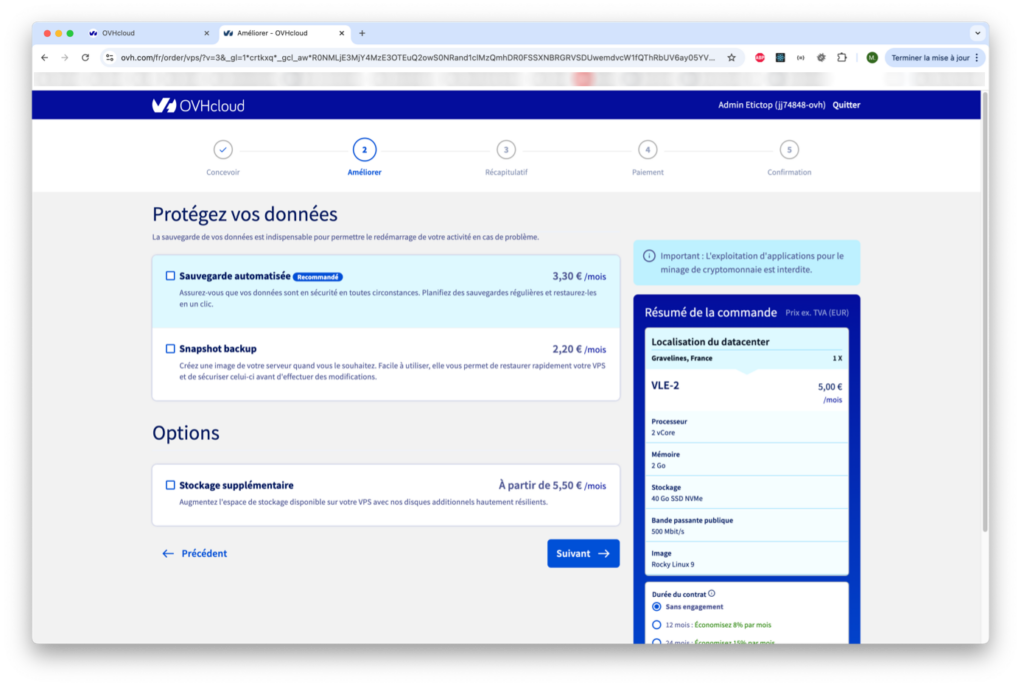Open the braces extension icon

tap(801, 57)
